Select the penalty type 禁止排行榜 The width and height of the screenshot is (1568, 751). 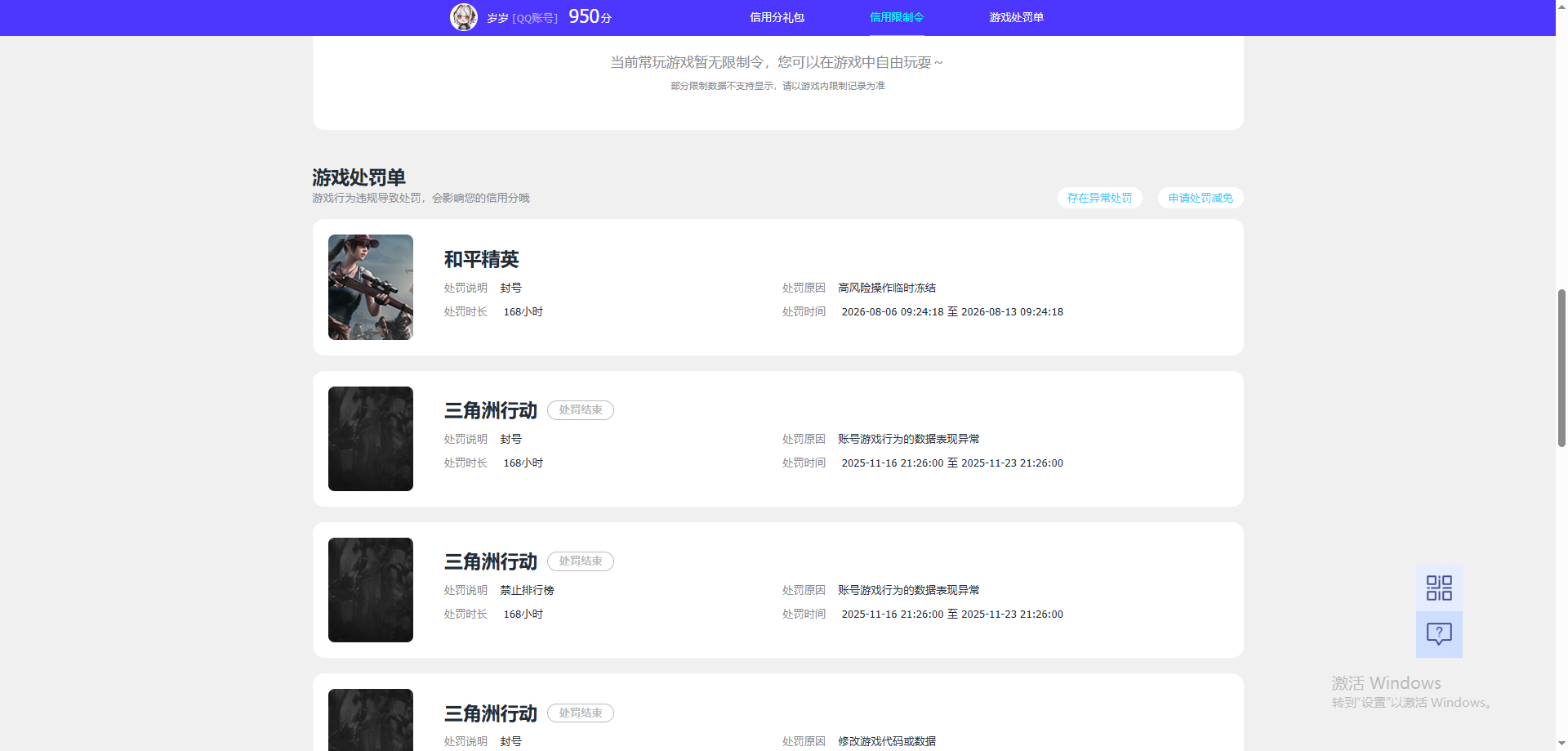(x=527, y=590)
